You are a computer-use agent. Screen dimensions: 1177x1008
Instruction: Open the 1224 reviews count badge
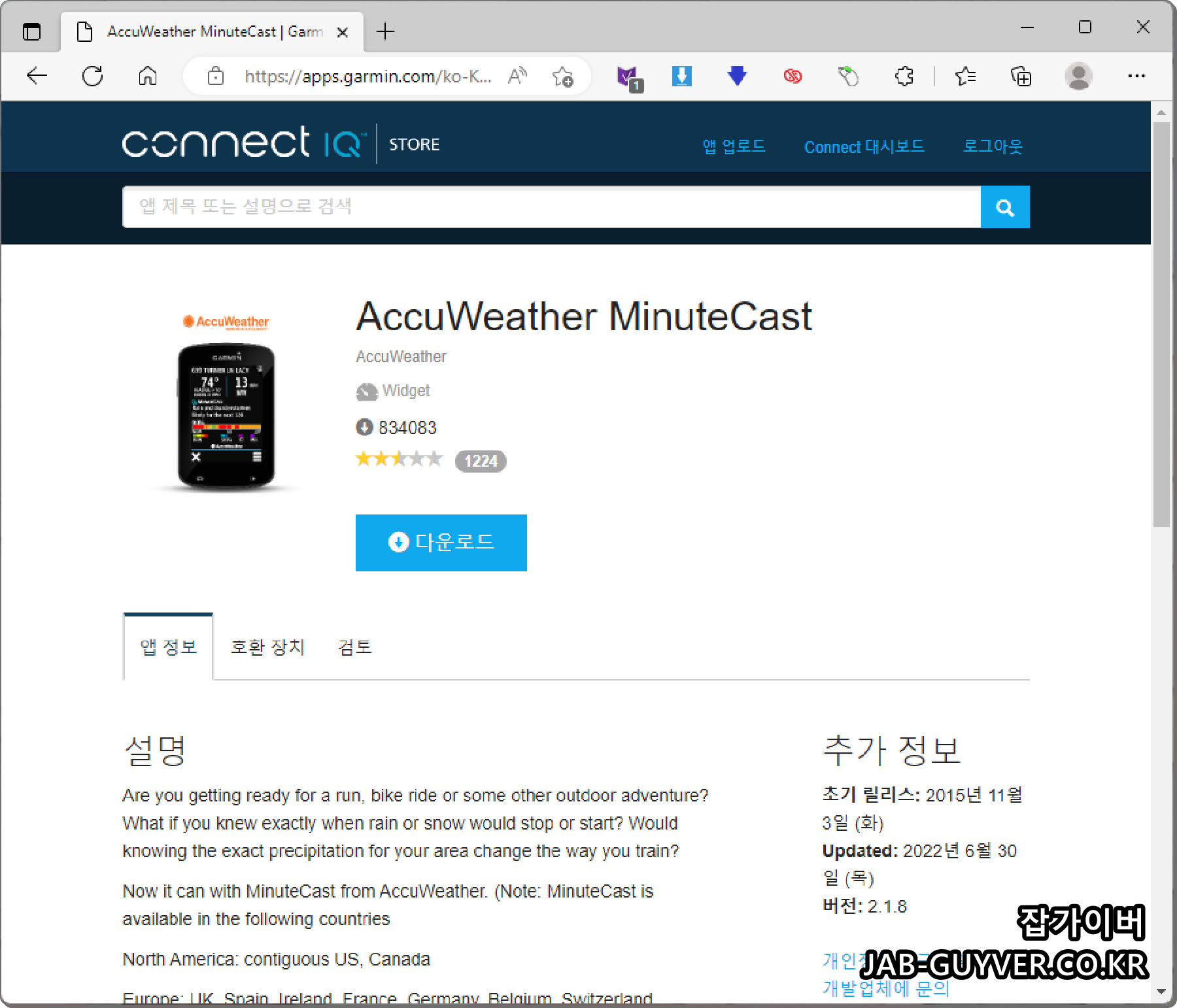click(481, 461)
